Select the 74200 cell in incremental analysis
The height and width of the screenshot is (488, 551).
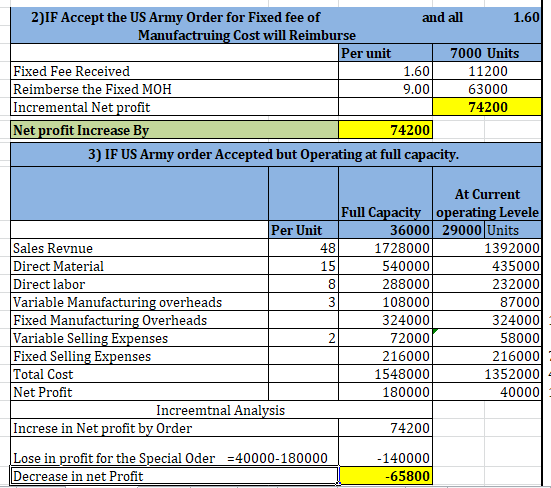pyautogui.click(x=385, y=428)
